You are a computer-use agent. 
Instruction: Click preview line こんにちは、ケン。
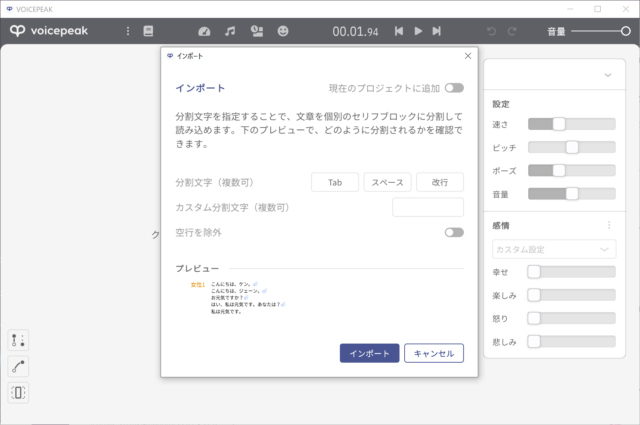231,284
